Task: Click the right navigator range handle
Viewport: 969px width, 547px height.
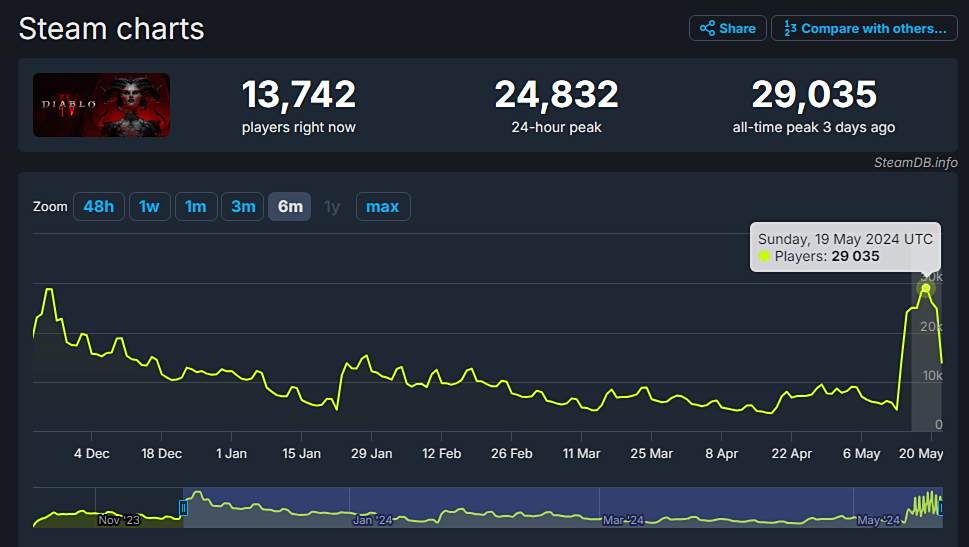Action: [940, 507]
